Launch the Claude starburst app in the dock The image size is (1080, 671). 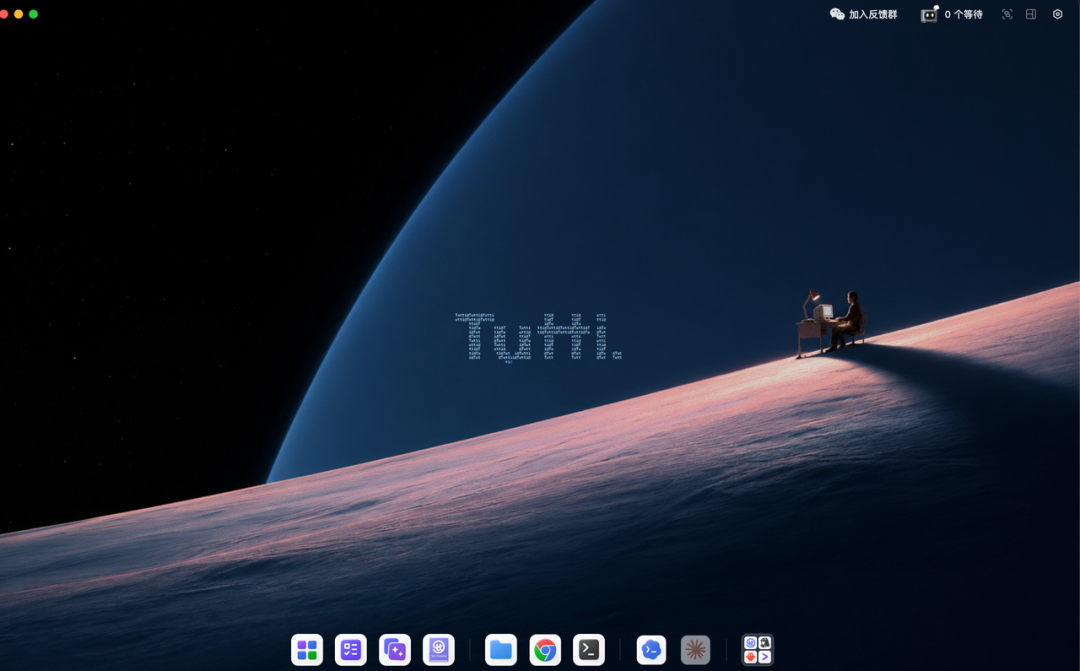pyautogui.click(x=695, y=650)
